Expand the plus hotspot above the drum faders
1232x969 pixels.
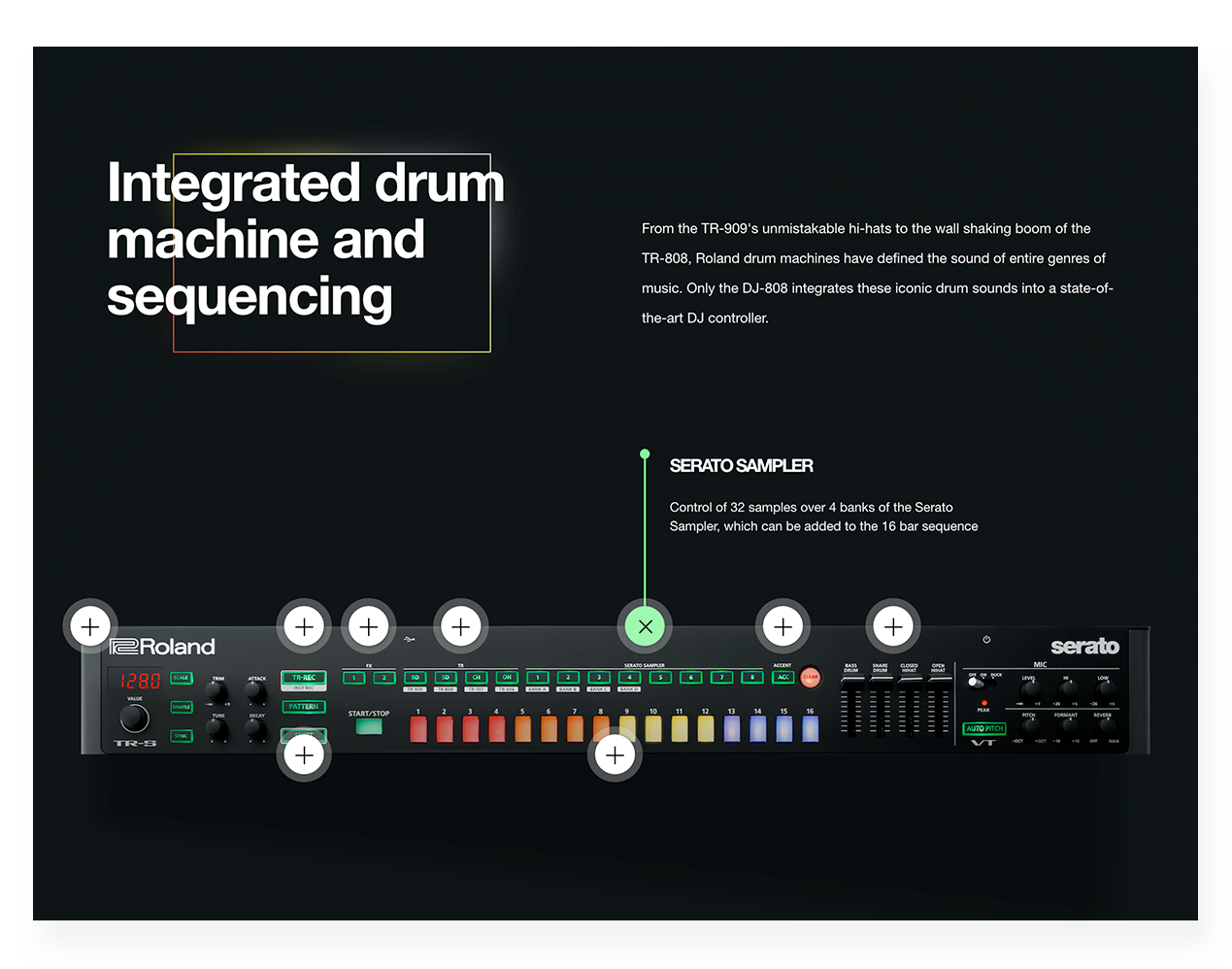pos(893,626)
